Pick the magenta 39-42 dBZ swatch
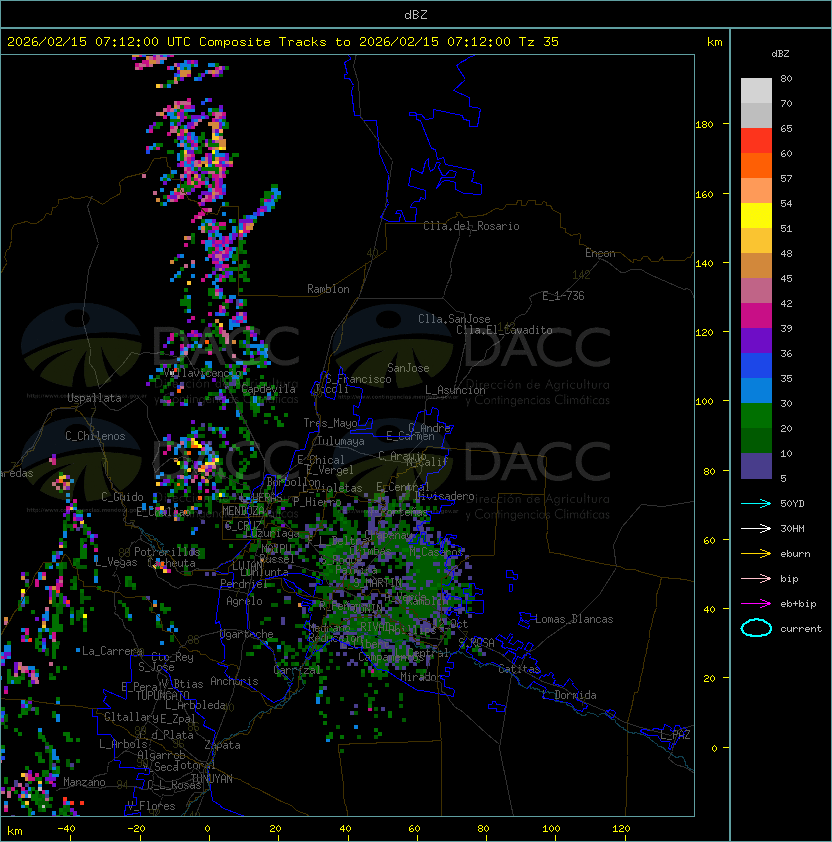 [756, 316]
